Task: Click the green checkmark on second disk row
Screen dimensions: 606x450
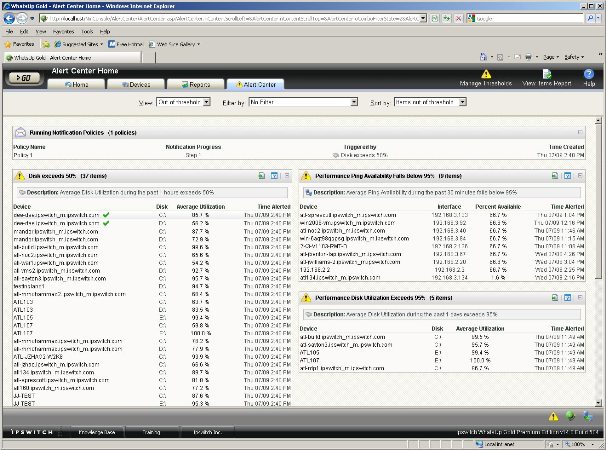Action: coord(106,223)
